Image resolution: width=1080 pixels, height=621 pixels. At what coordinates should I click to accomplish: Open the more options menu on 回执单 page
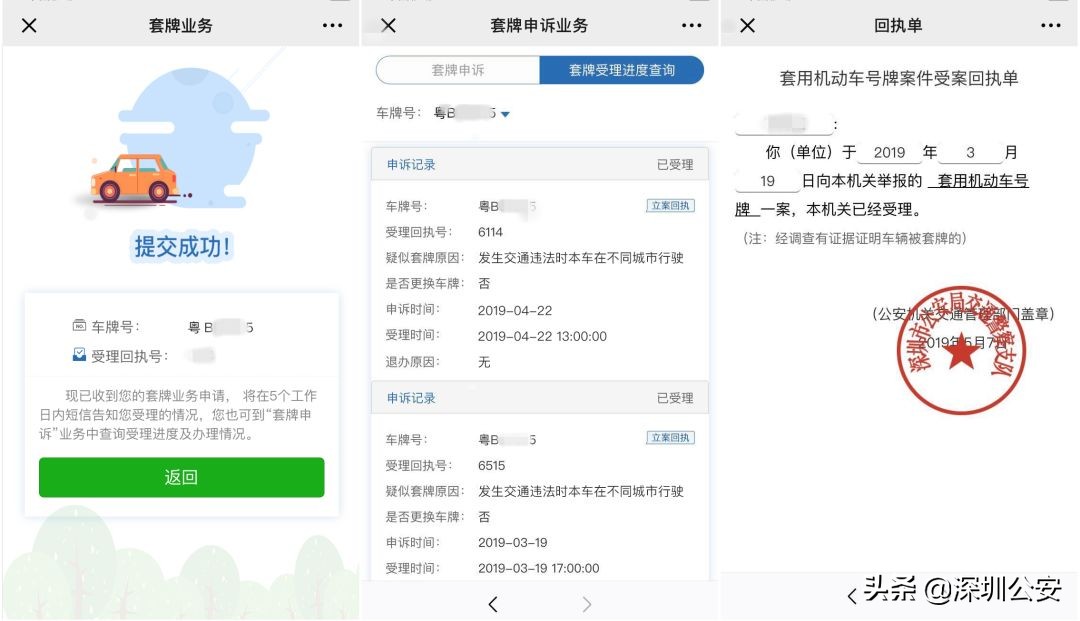[1050, 24]
